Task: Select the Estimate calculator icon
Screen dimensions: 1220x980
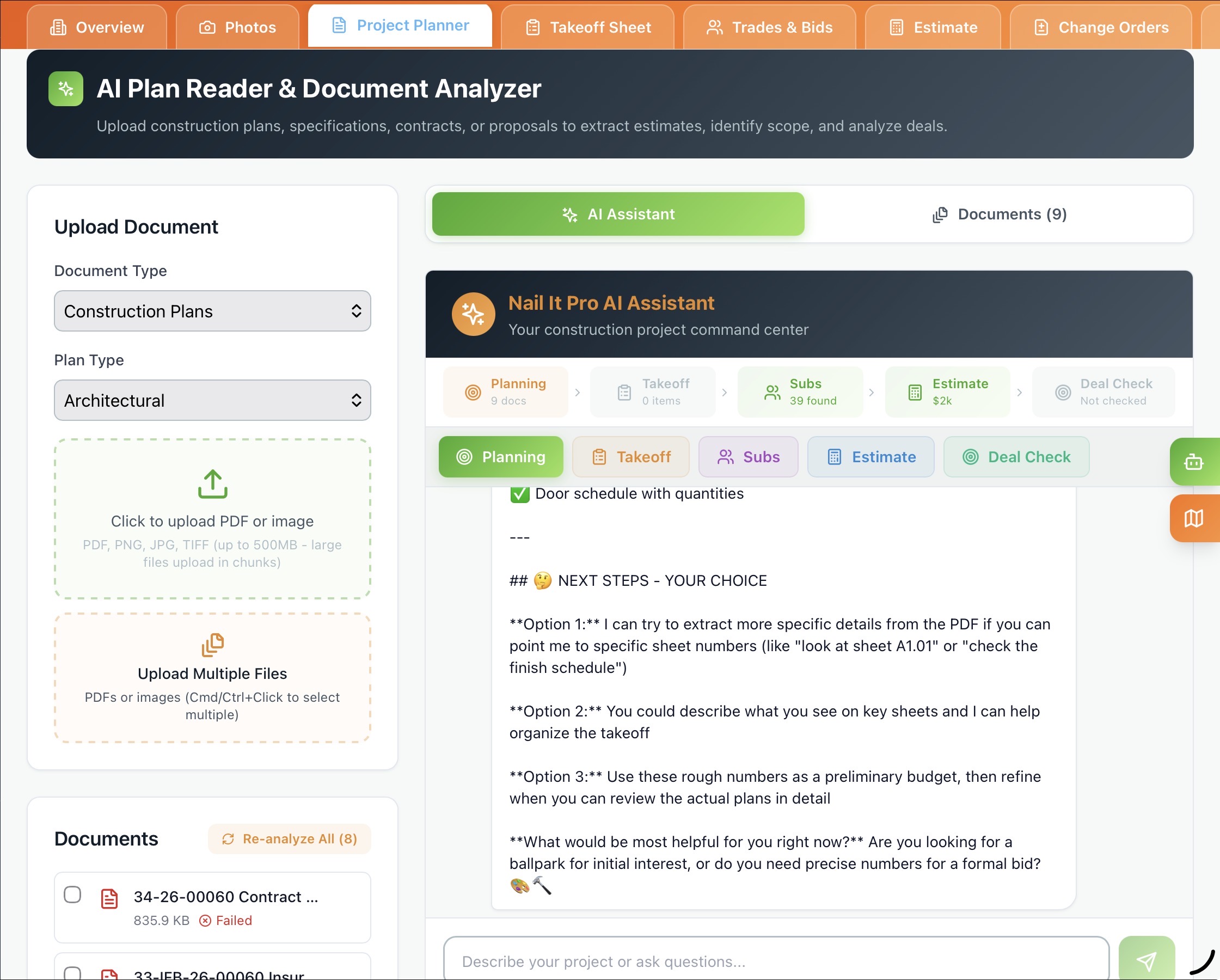Action: click(896, 27)
